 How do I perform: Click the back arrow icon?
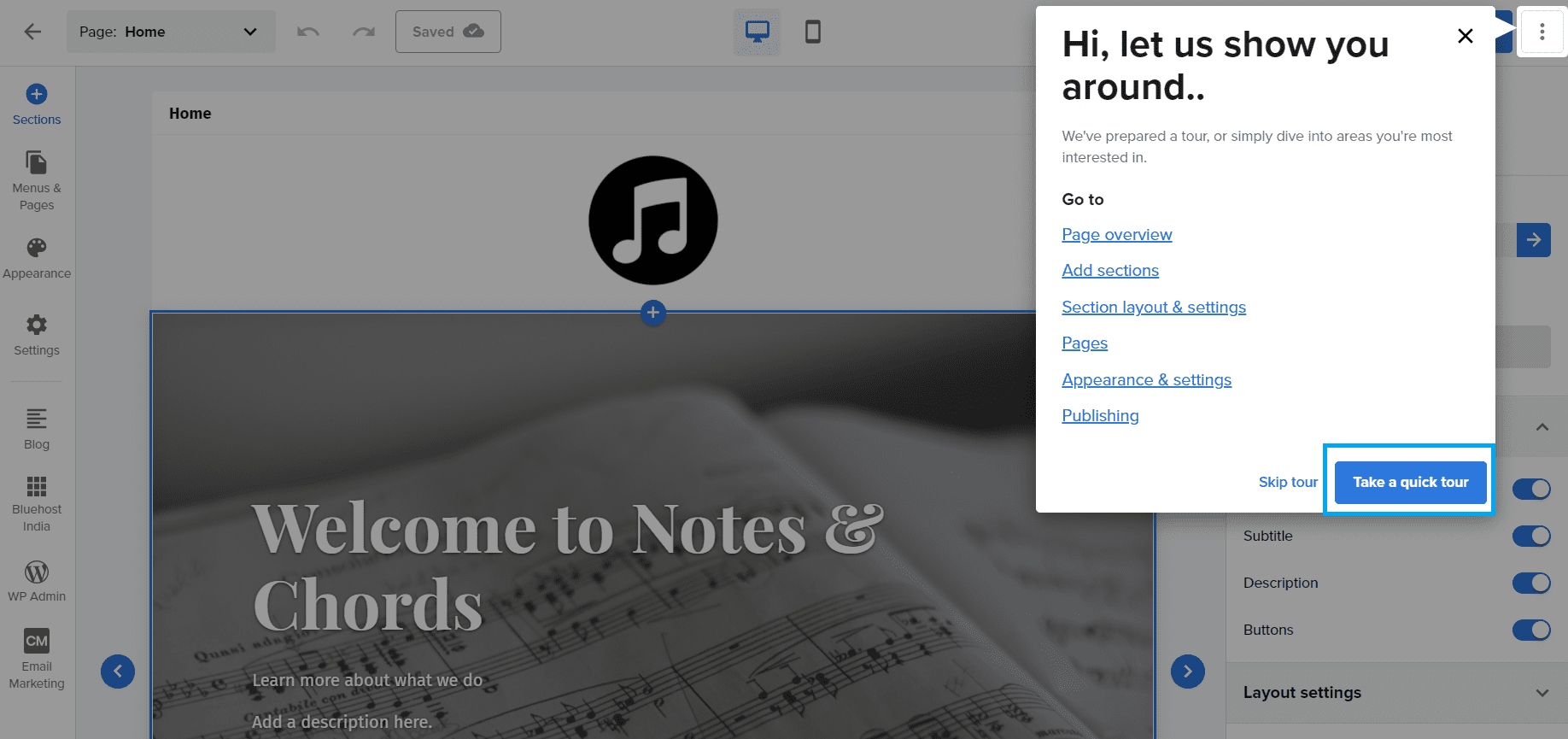click(32, 32)
